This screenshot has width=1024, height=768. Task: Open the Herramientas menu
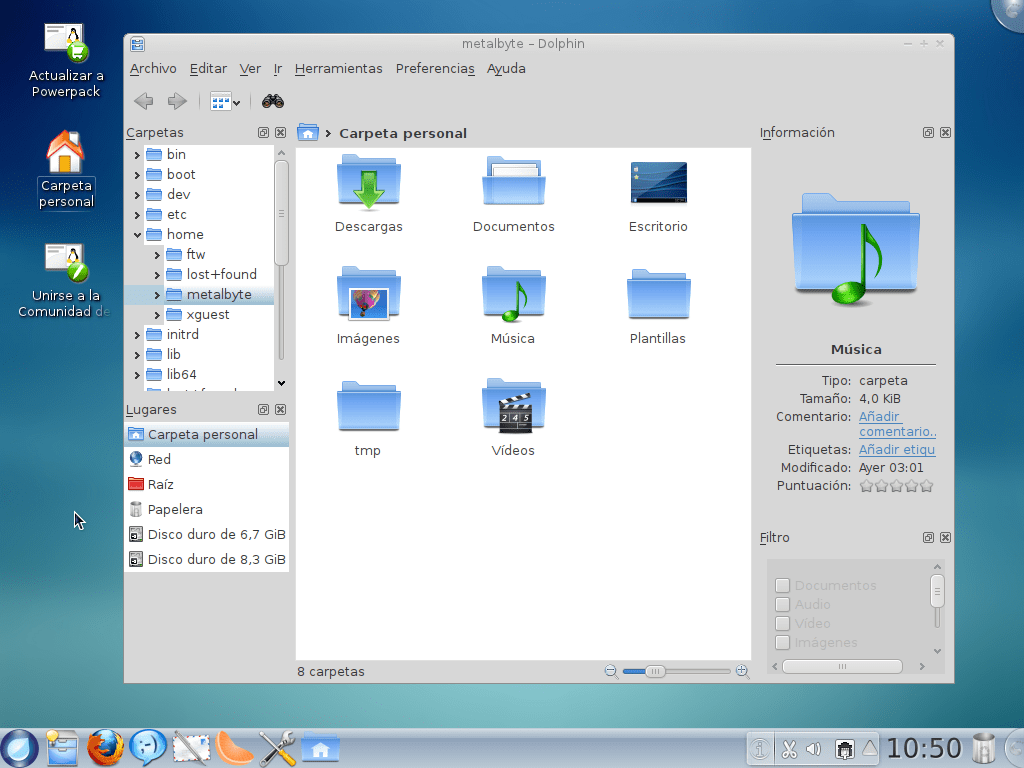coord(338,69)
